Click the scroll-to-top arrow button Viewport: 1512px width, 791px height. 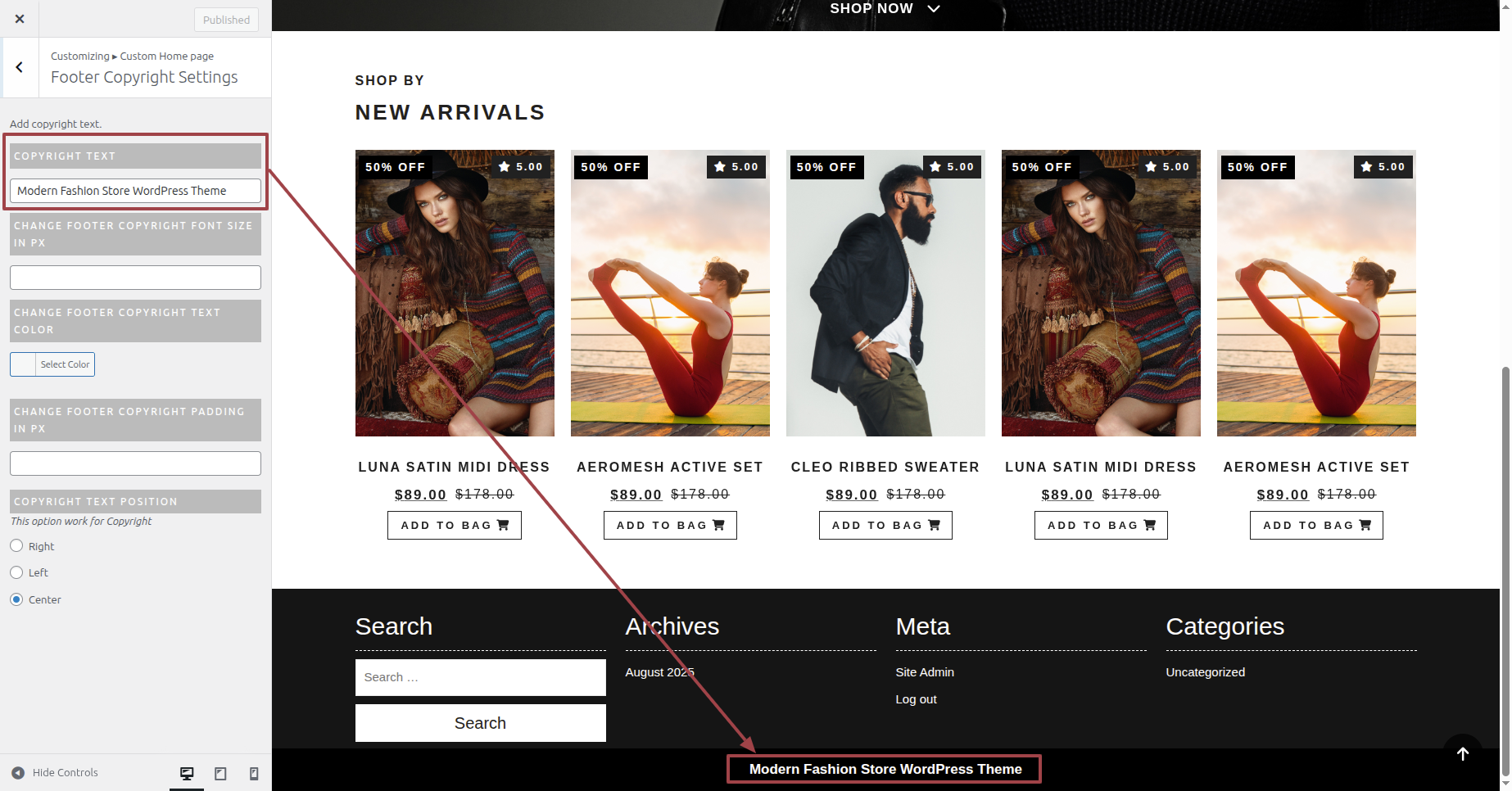tap(1462, 753)
